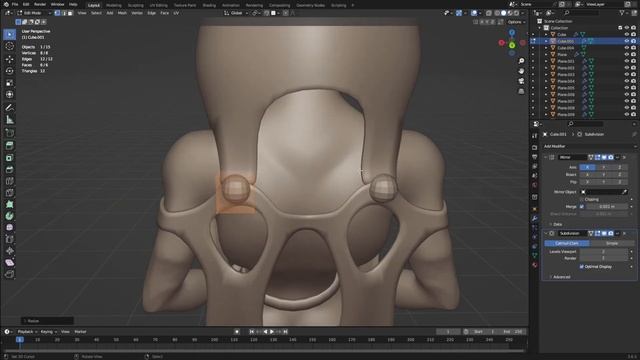Select the Loop Cut tool
Screen dimensions: 640x360
click(9, 181)
